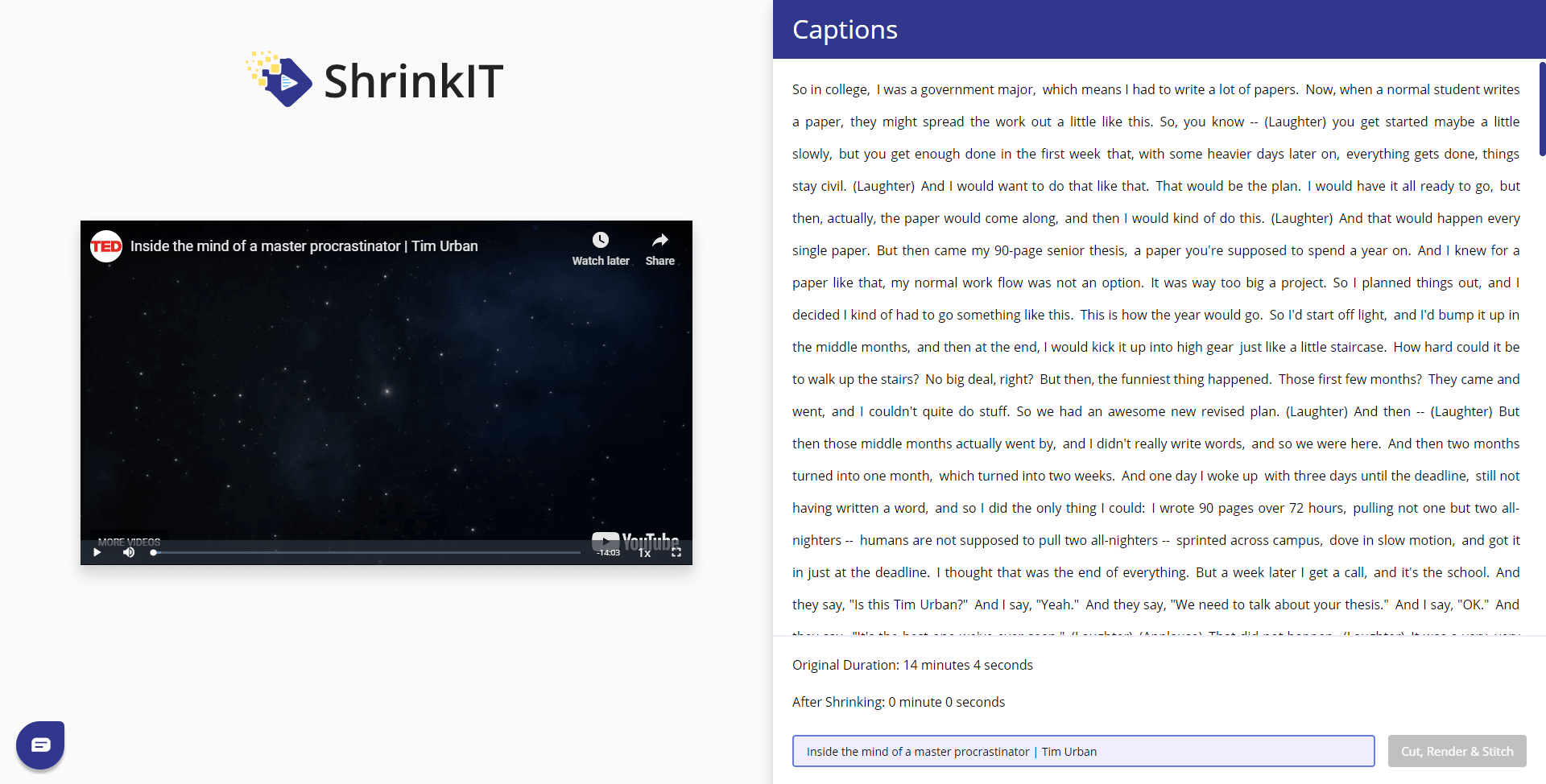Open the chat widget bubble
The image size is (1546, 784).
click(40, 745)
